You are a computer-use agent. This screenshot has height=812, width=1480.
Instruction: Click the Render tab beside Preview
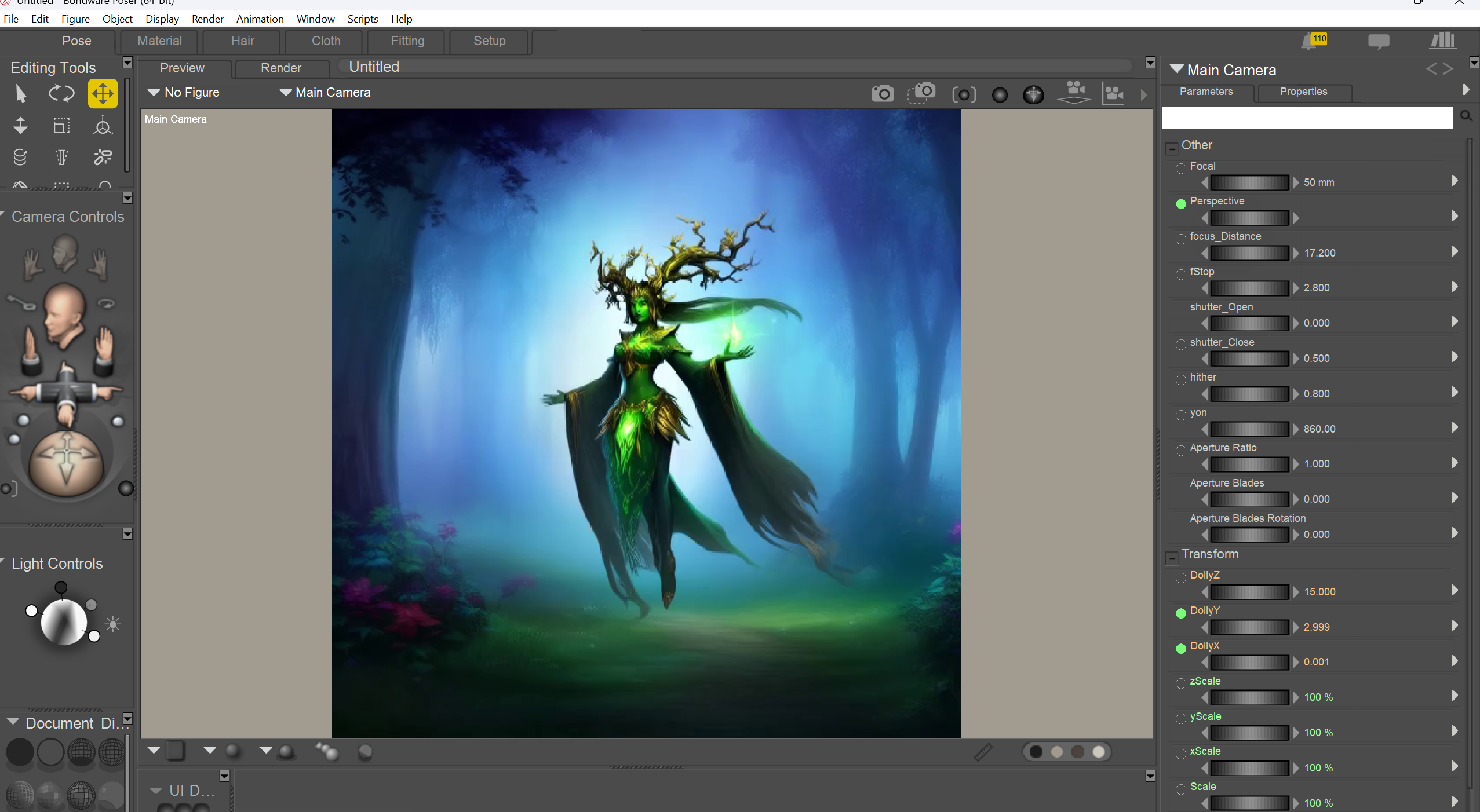coord(281,68)
